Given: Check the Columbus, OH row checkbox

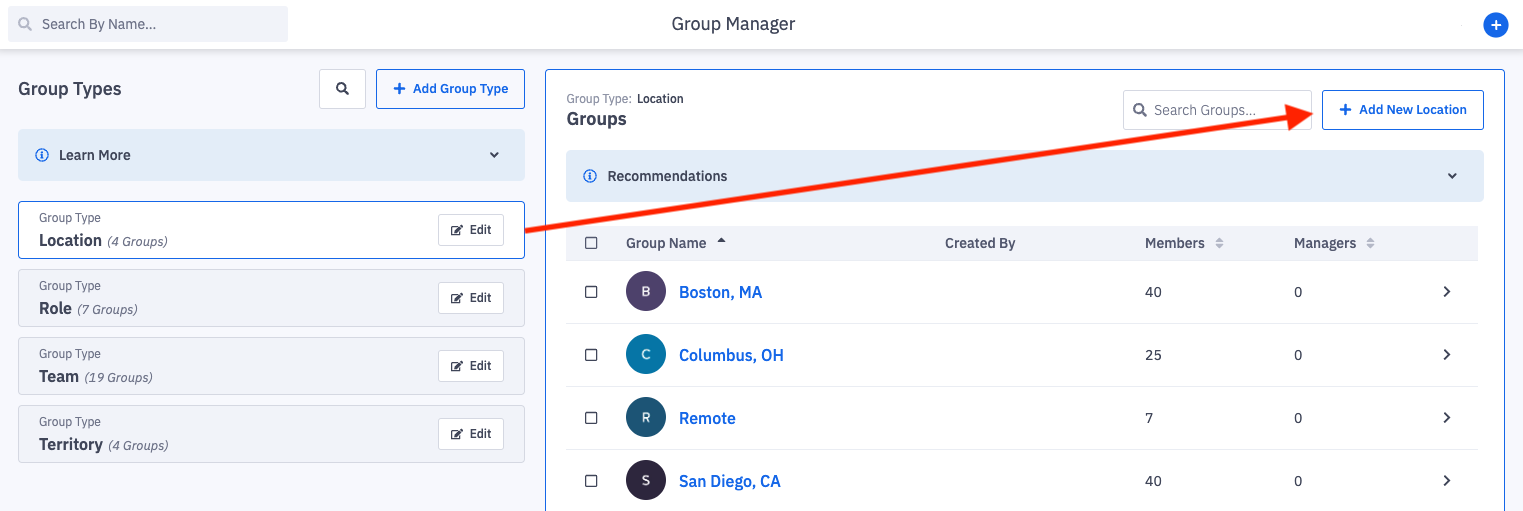Looking at the screenshot, I should tap(591, 355).
